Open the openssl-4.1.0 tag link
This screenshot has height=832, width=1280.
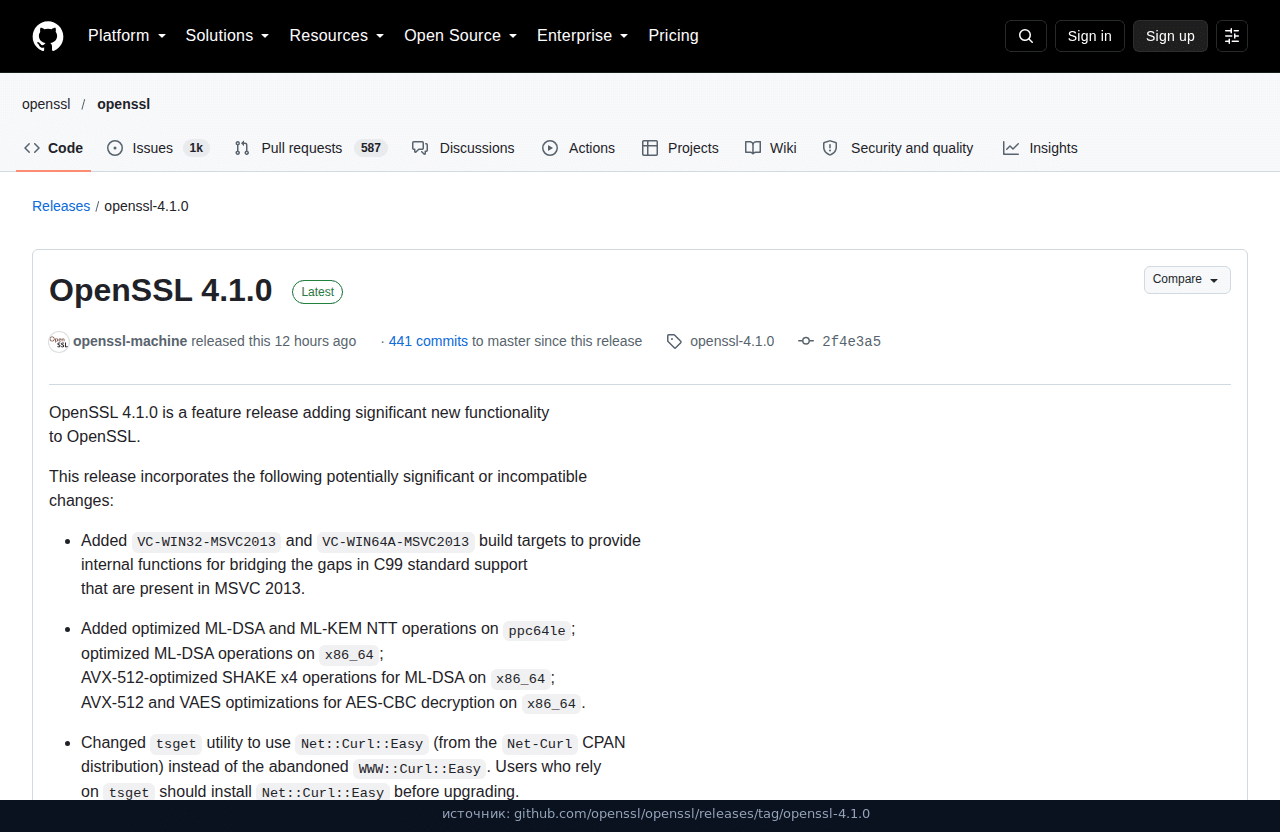pyautogui.click(x=732, y=341)
